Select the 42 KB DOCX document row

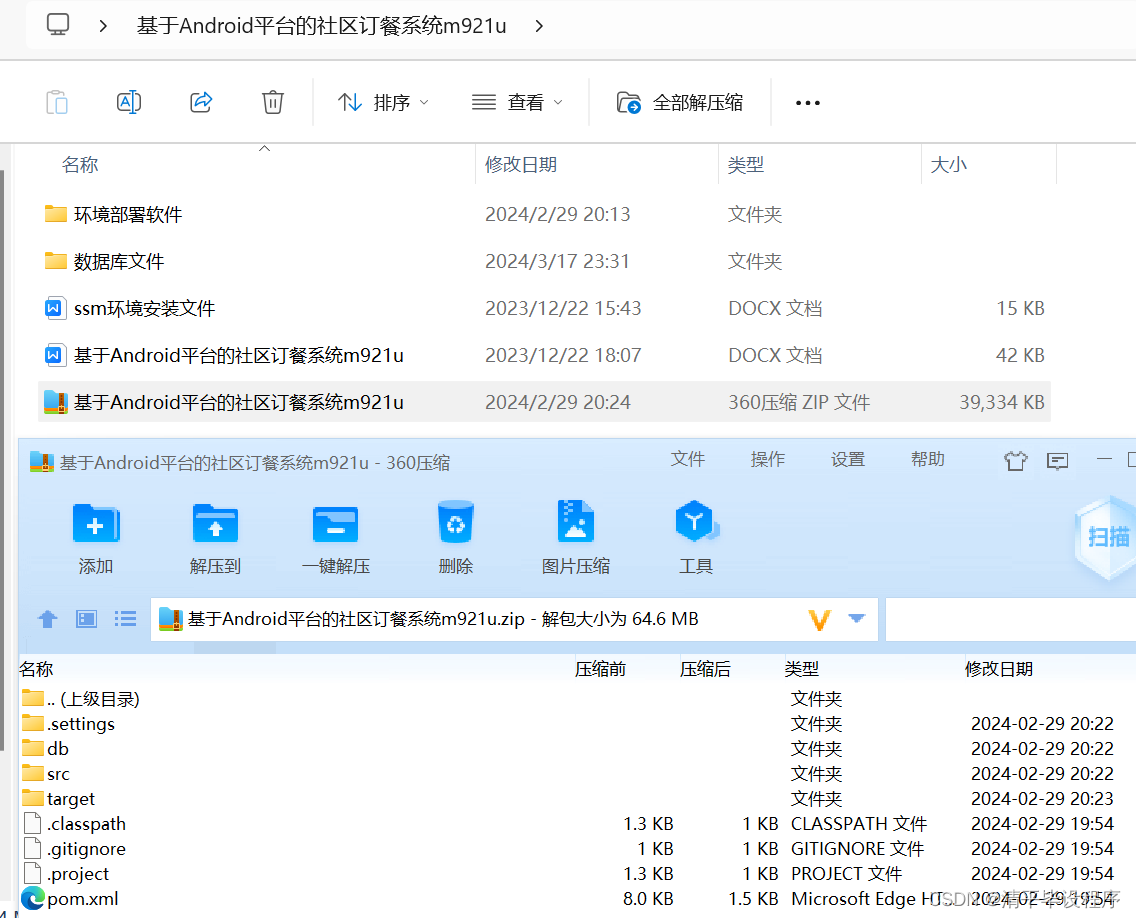(x=544, y=356)
